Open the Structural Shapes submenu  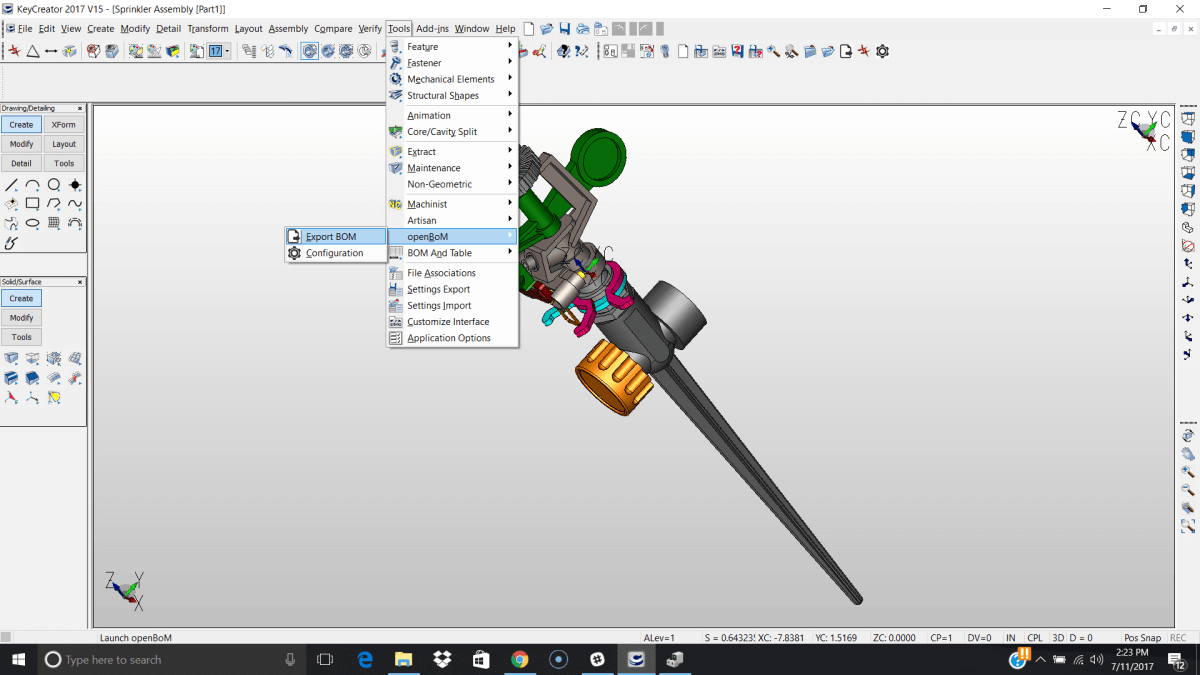[452, 96]
